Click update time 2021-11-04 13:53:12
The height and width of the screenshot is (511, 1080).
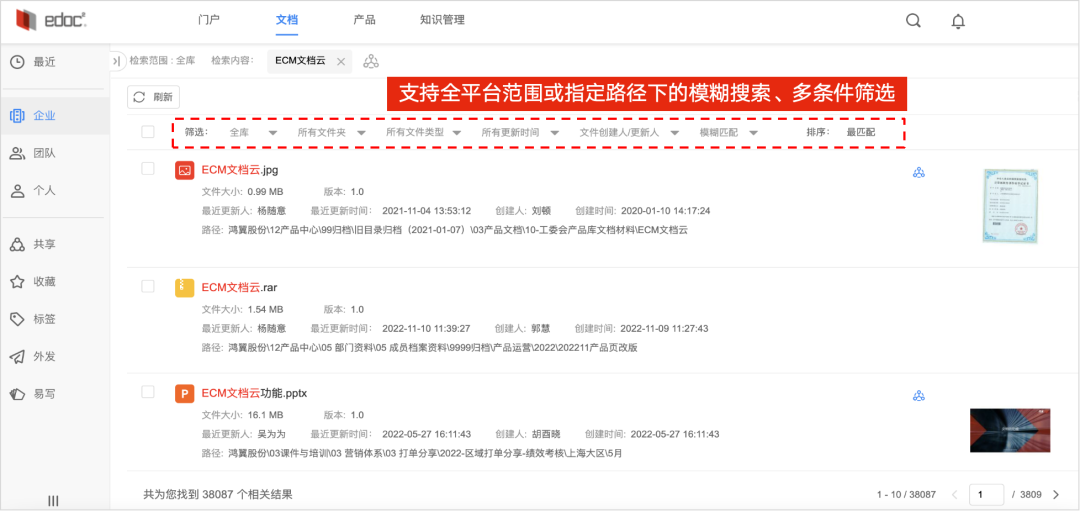pyautogui.click(x=426, y=211)
